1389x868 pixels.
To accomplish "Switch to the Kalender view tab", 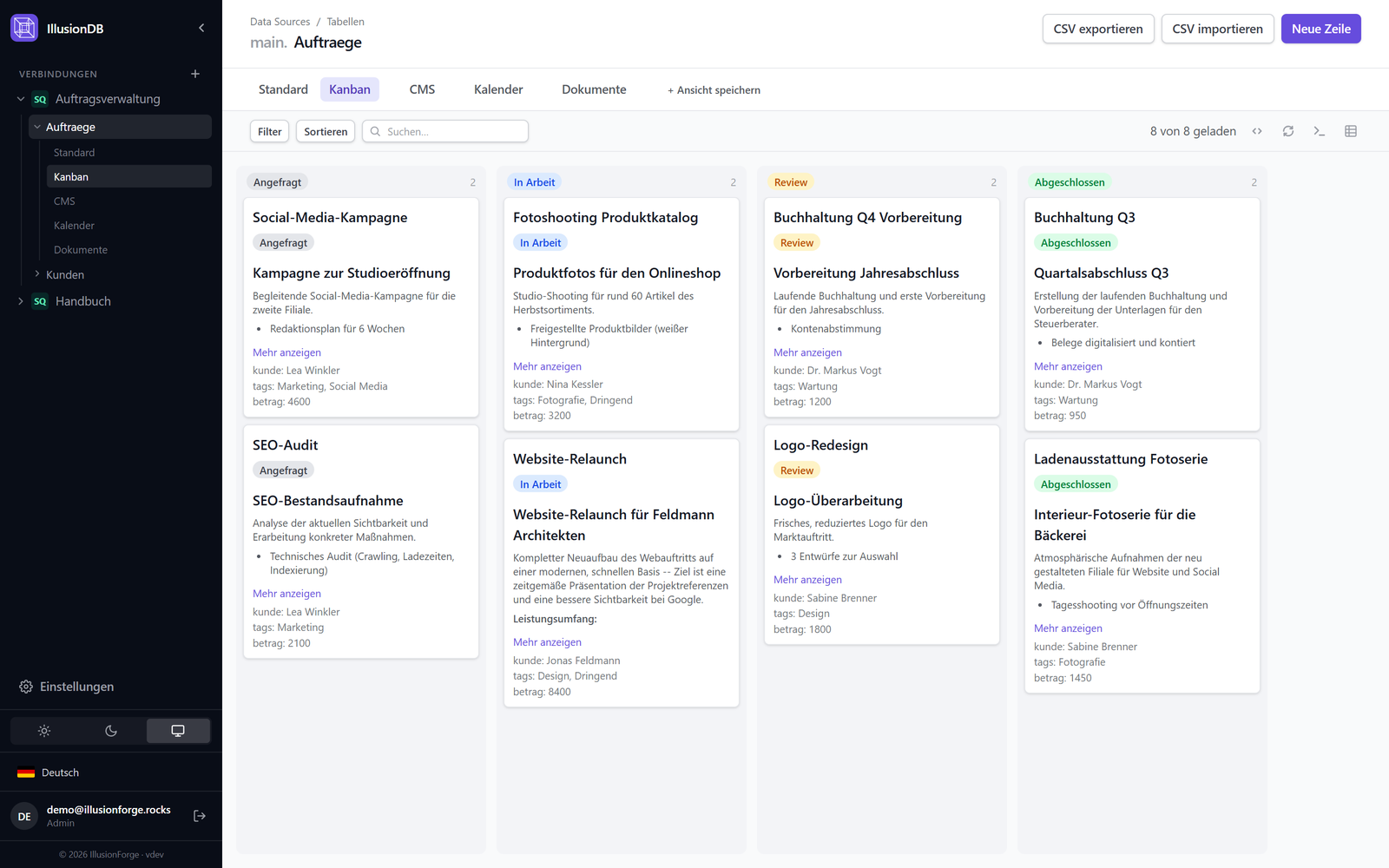I will pos(498,89).
